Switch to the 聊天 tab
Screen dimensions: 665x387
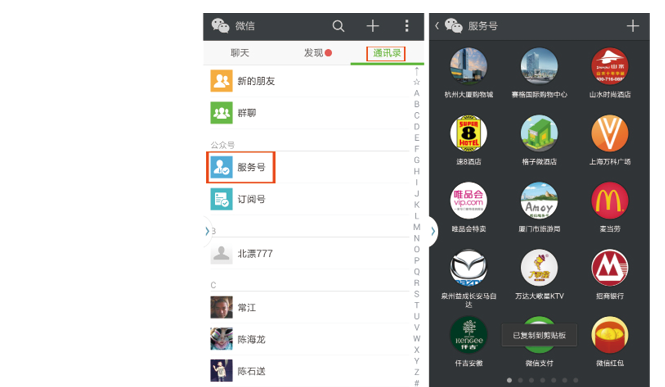240,53
